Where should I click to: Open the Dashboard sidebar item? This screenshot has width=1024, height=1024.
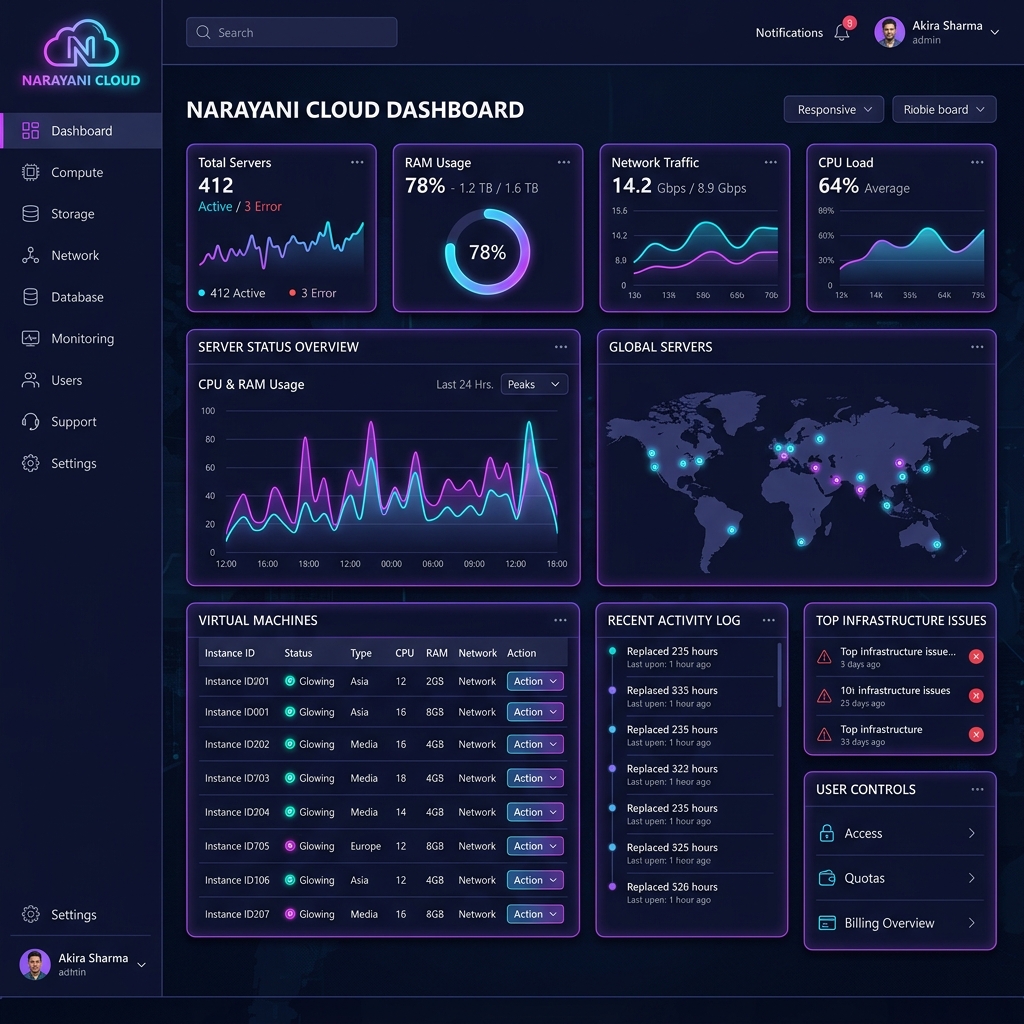coord(81,131)
